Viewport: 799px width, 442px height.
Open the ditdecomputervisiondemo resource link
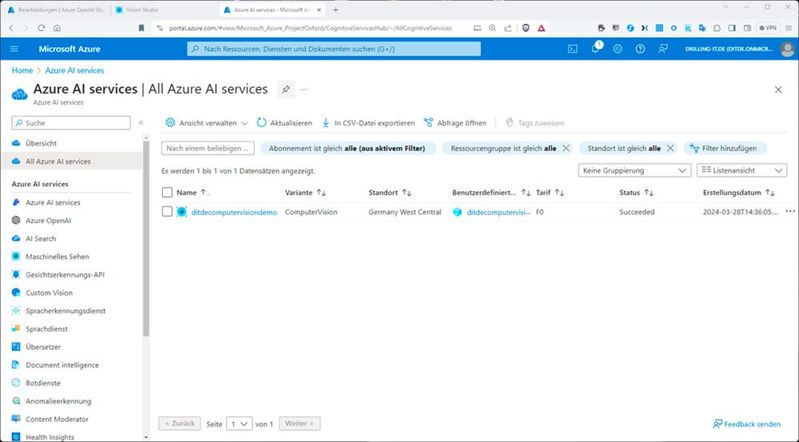click(x=234, y=212)
